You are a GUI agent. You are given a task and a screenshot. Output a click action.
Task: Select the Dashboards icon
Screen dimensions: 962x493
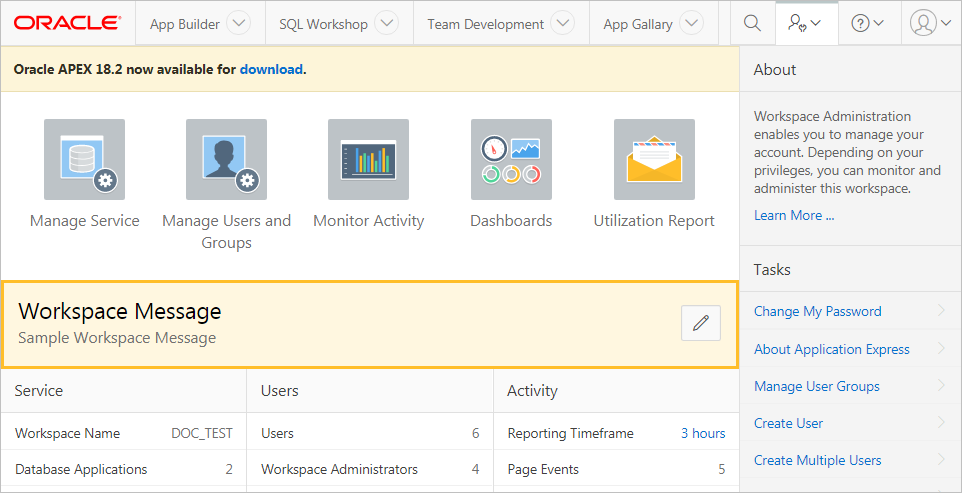[x=511, y=160]
